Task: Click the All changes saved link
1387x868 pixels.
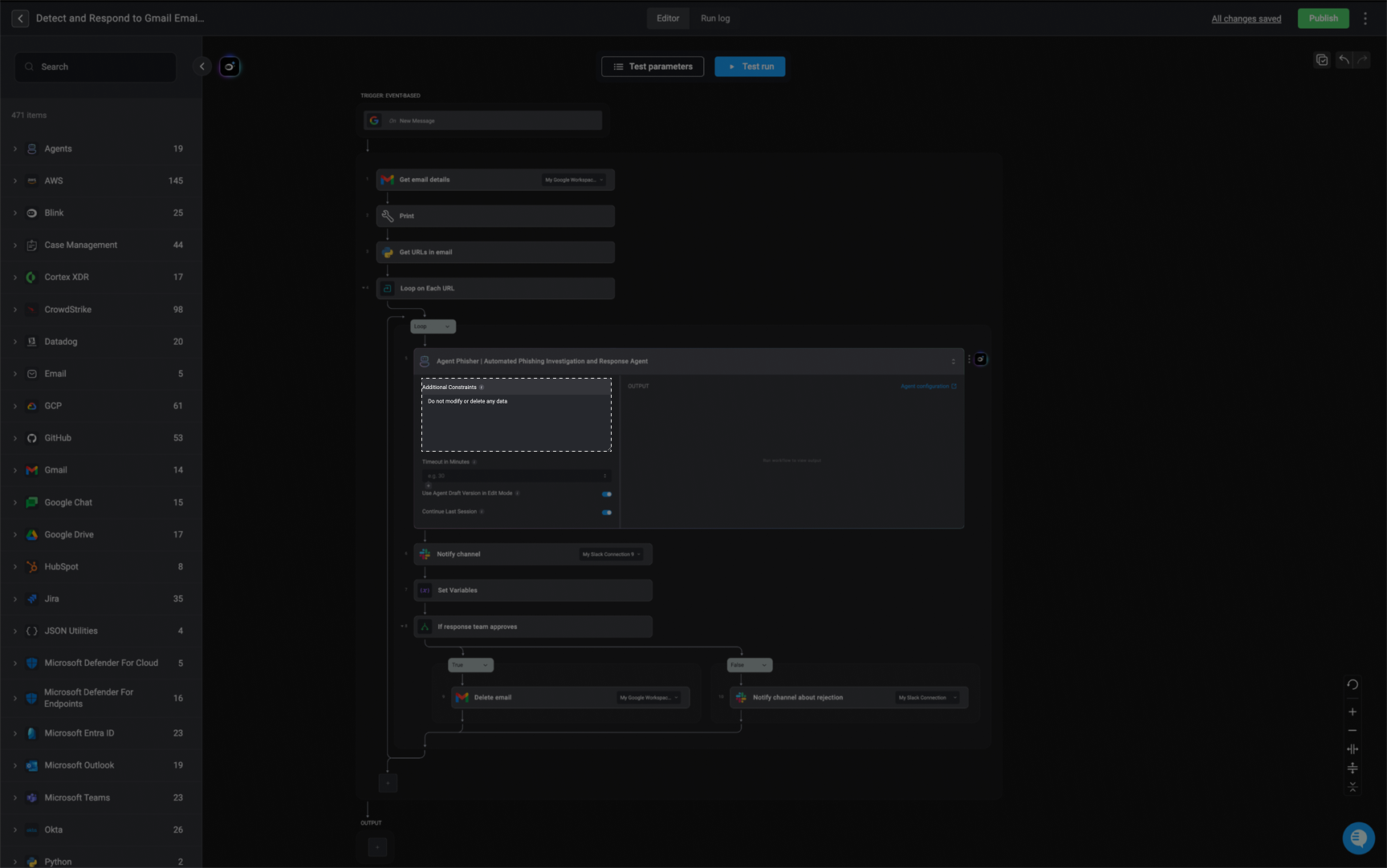Action: tap(1246, 18)
